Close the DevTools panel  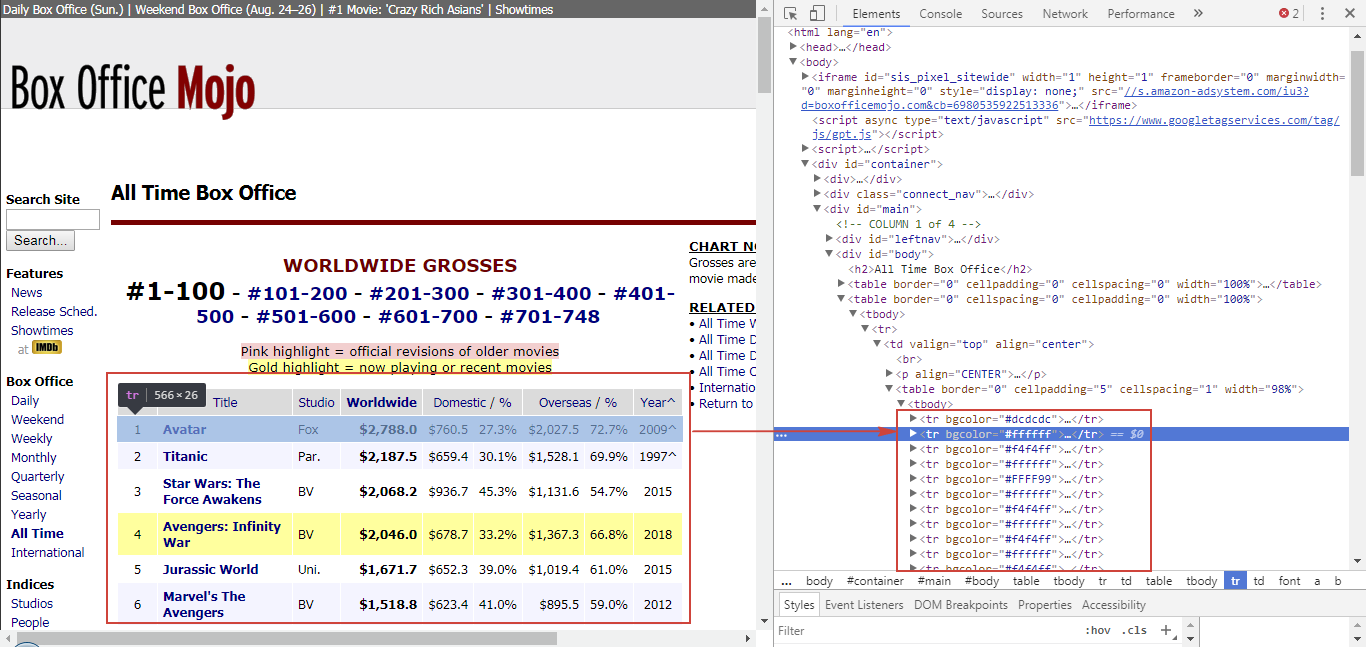coord(1349,14)
